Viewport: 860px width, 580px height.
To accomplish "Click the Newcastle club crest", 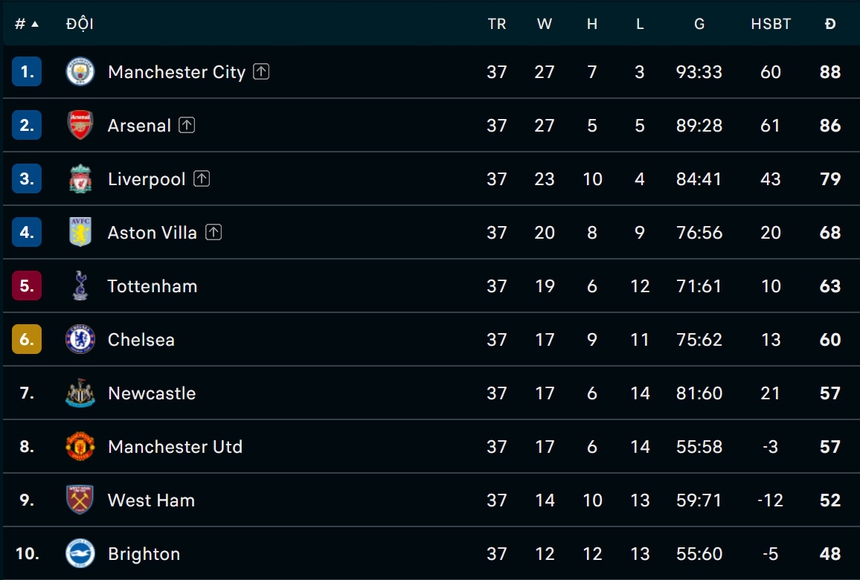I will [x=80, y=393].
